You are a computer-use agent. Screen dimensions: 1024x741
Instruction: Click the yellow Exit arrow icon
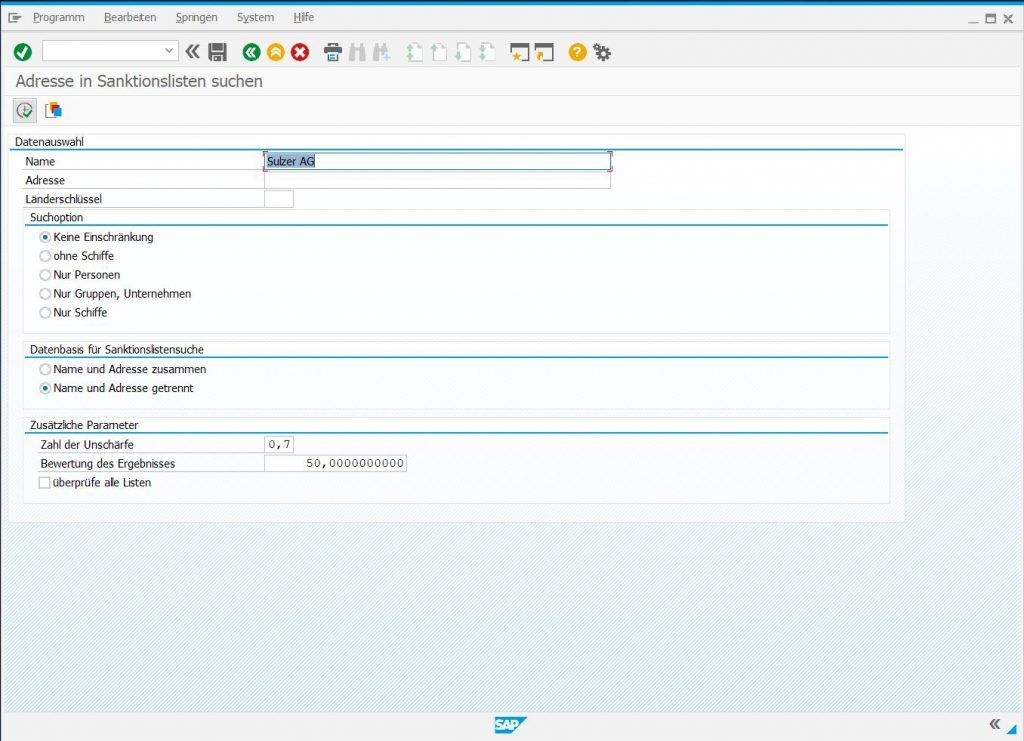[x=275, y=52]
